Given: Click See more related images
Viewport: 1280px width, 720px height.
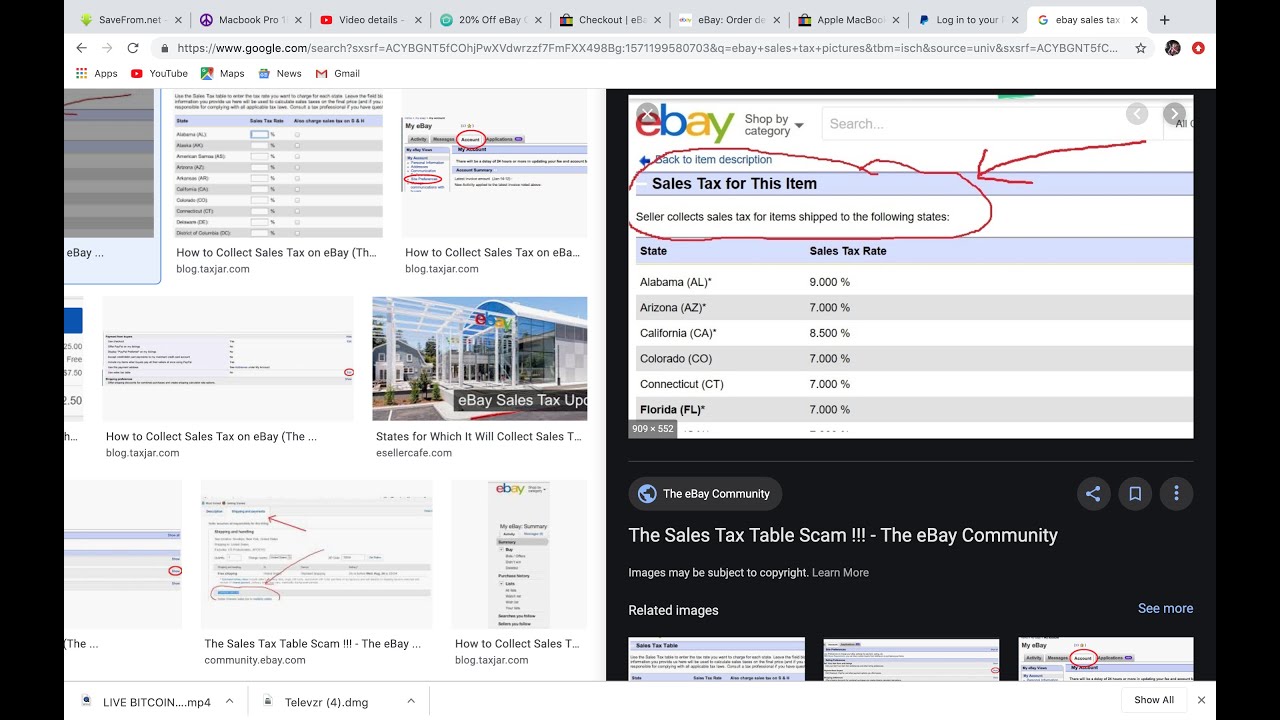Looking at the screenshot, I should (x=1165, y=608).
